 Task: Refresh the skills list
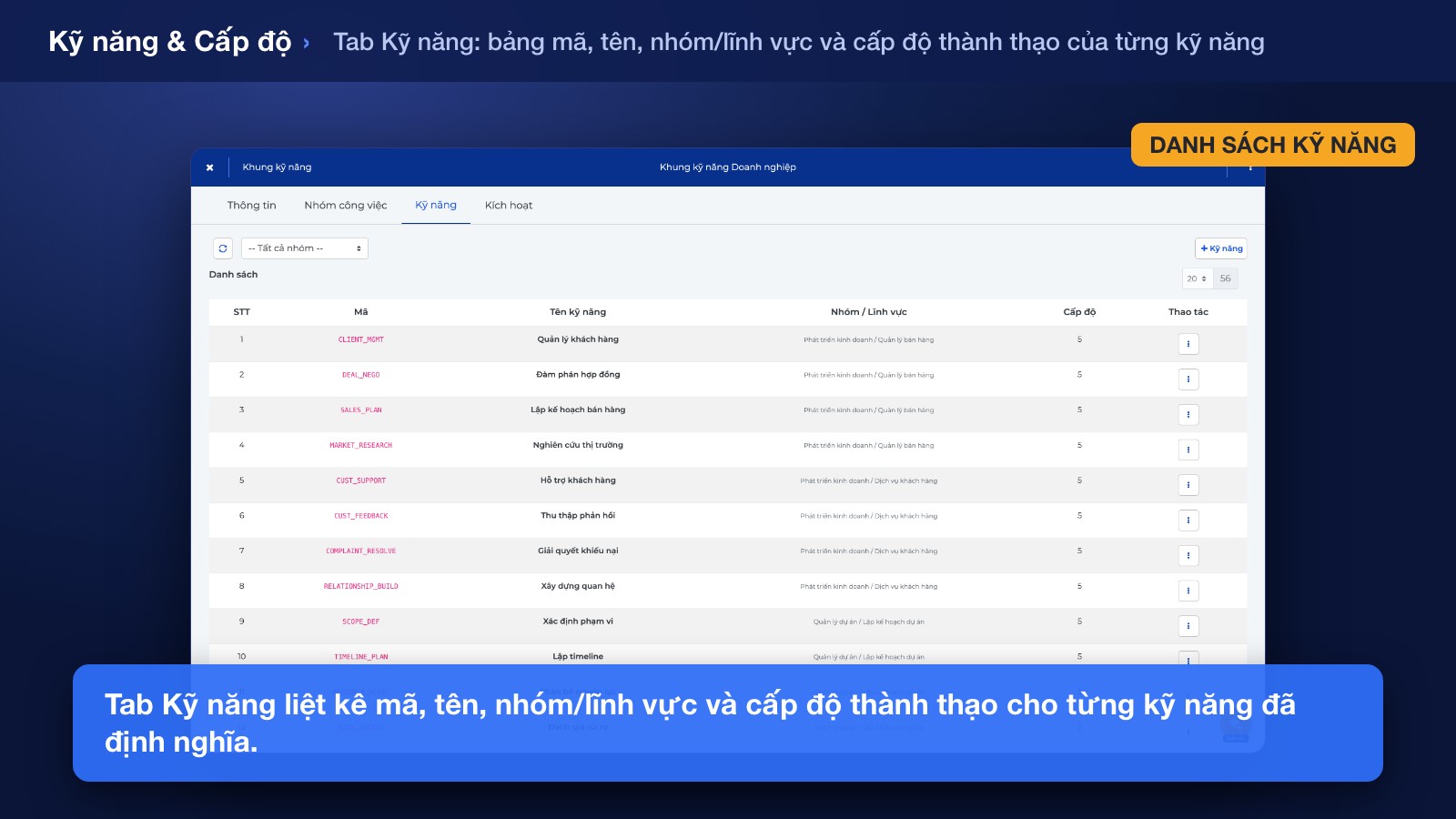click(223, 248)
